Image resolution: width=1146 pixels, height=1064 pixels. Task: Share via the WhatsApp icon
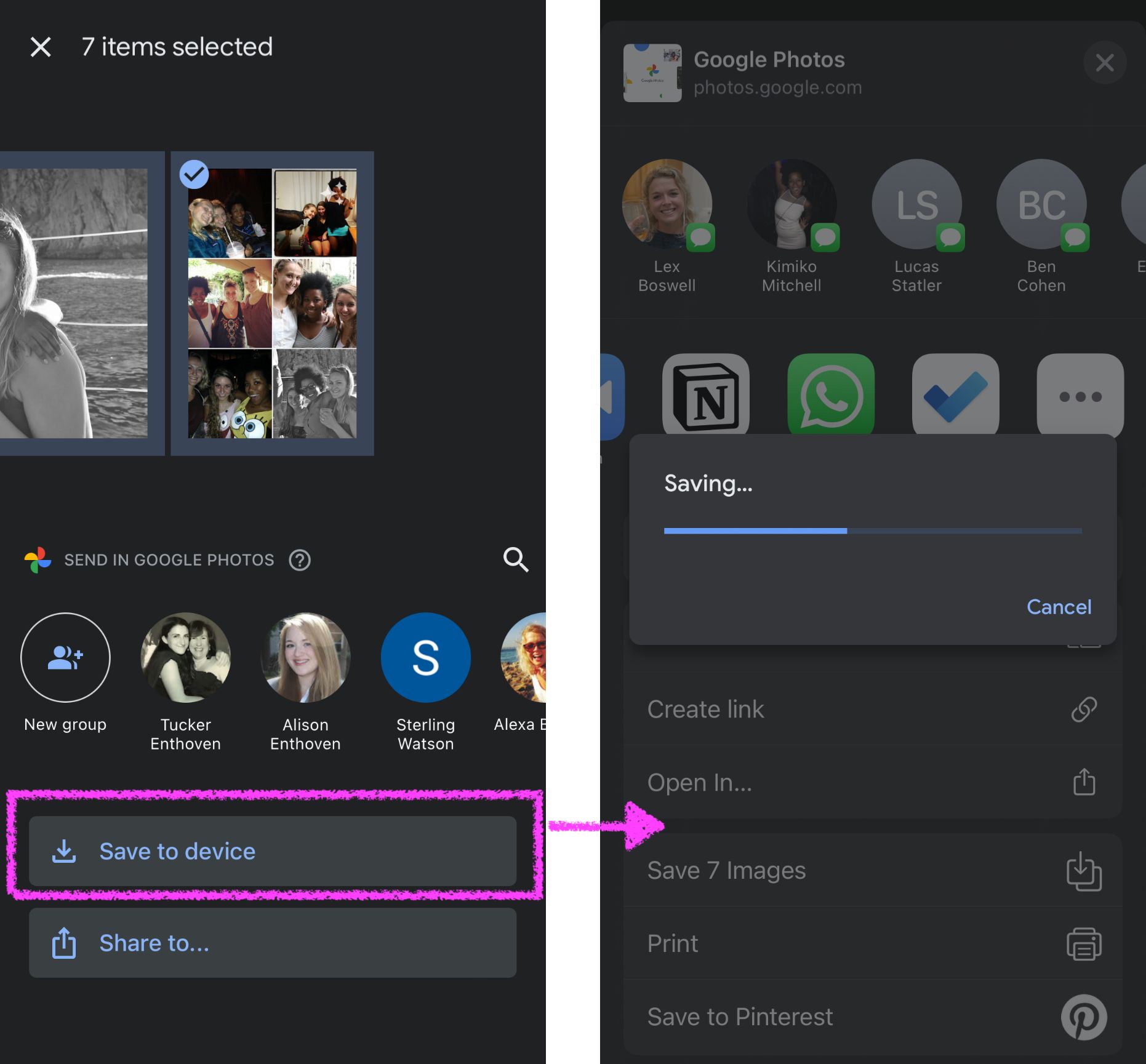tap(830, 395)
